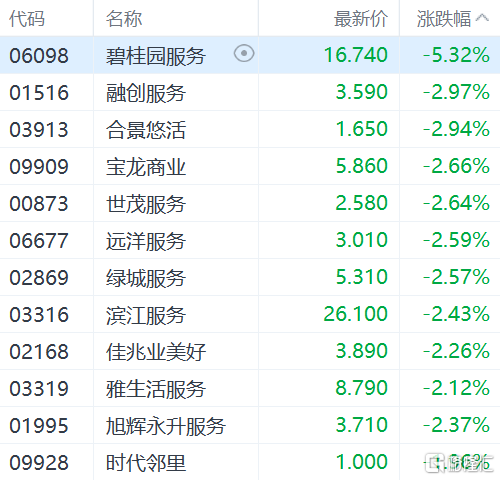Click price 26.100
This screenshot has height=480, width=500.
click(356, 314)
